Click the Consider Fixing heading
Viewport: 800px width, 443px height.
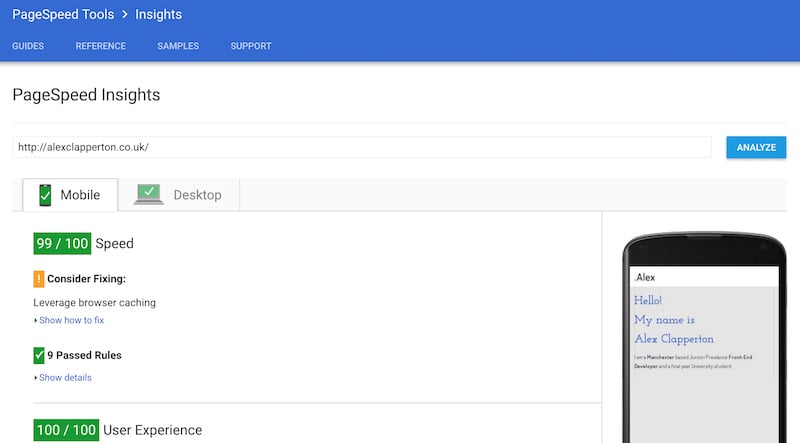tap(86, 279)
